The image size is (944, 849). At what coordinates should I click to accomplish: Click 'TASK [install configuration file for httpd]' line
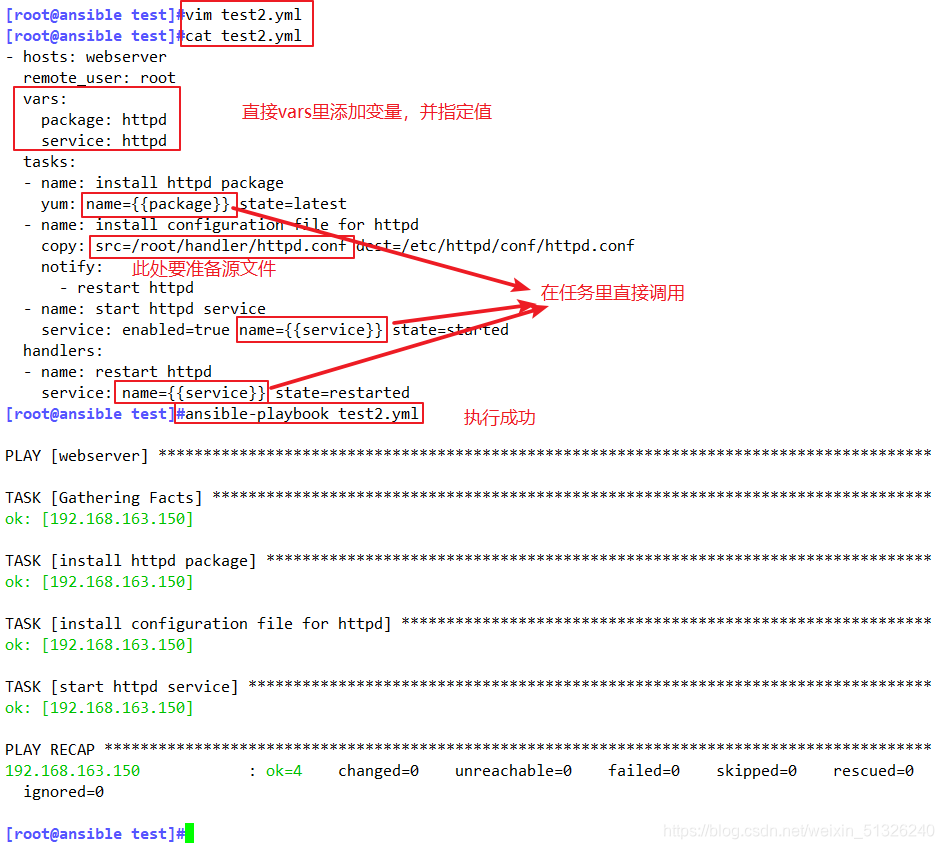pos(468,624)
